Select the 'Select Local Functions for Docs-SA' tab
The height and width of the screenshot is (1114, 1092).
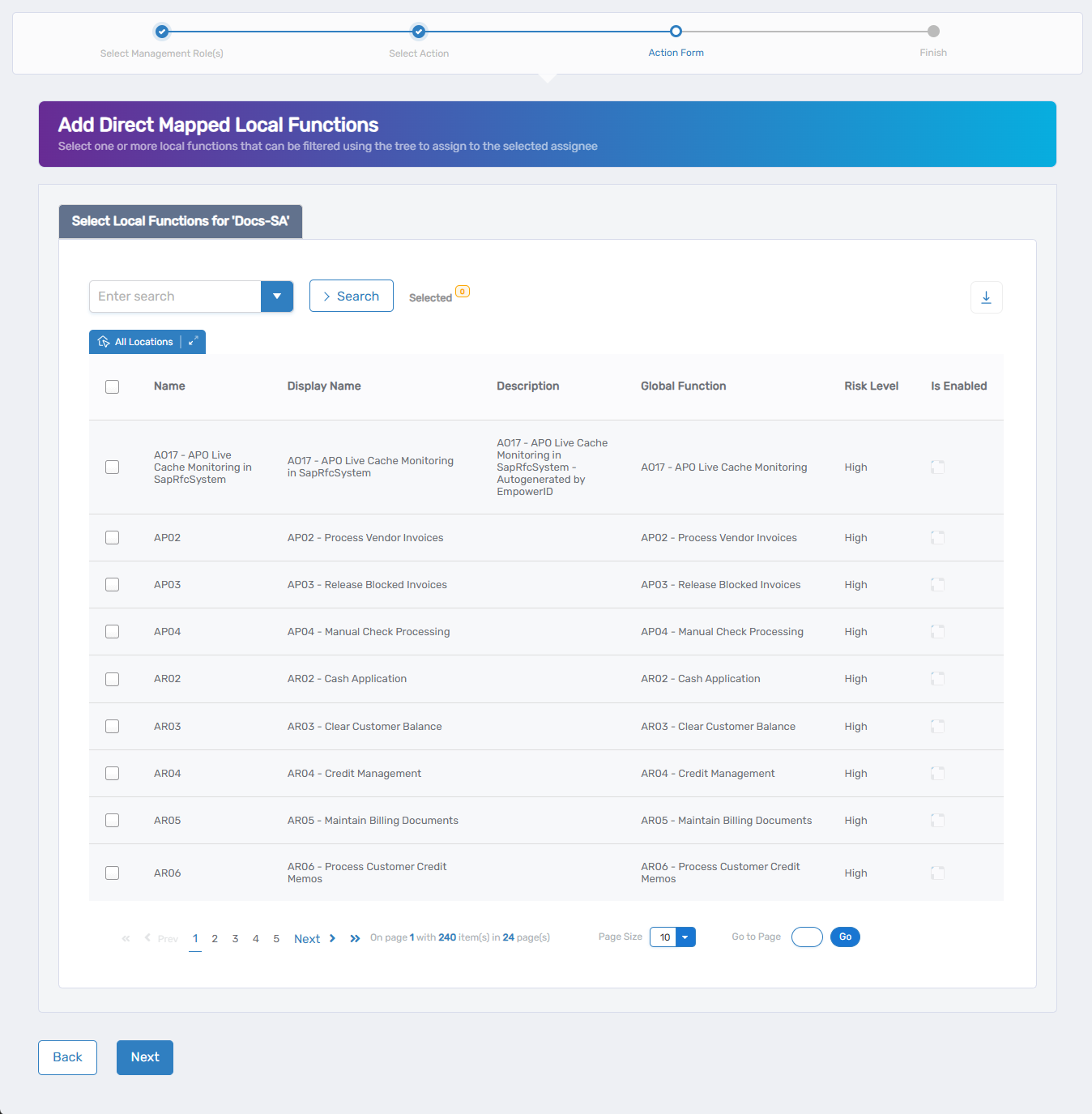coord(180,221)
